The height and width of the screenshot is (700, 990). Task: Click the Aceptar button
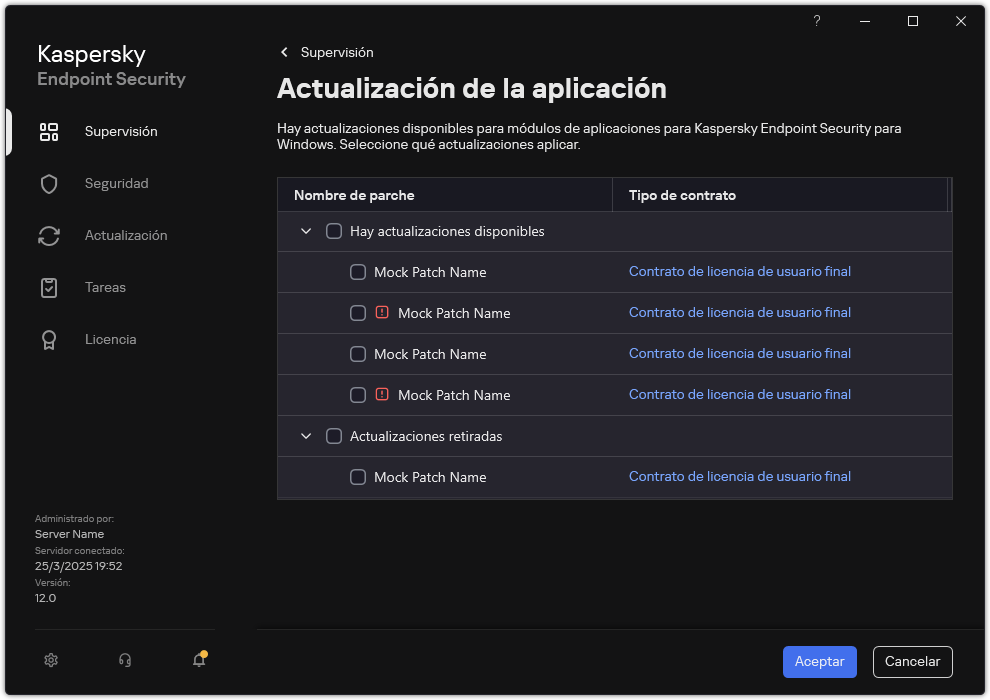pyautogui.click(x=819, y=661)
